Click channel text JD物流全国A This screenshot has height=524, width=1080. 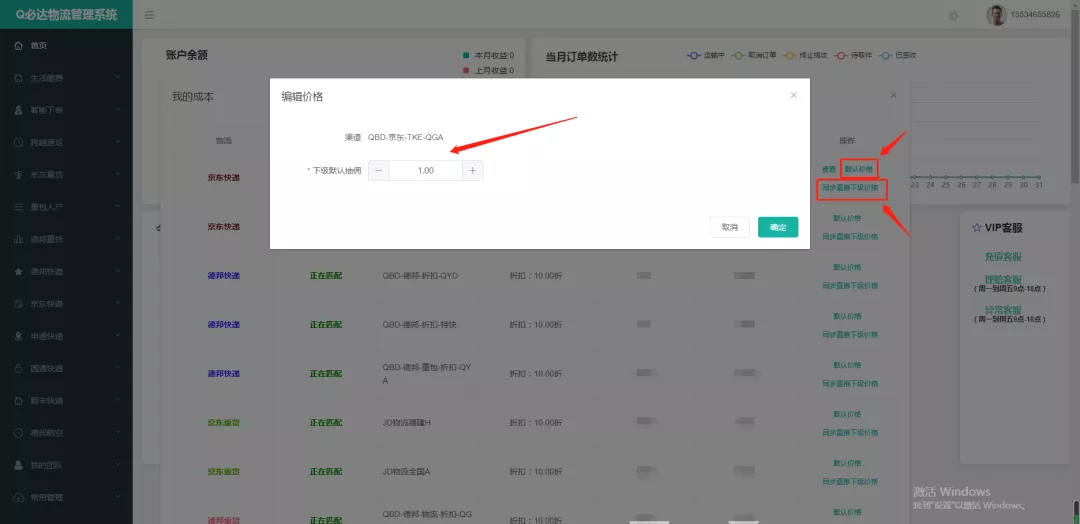[x=406, y=472]
